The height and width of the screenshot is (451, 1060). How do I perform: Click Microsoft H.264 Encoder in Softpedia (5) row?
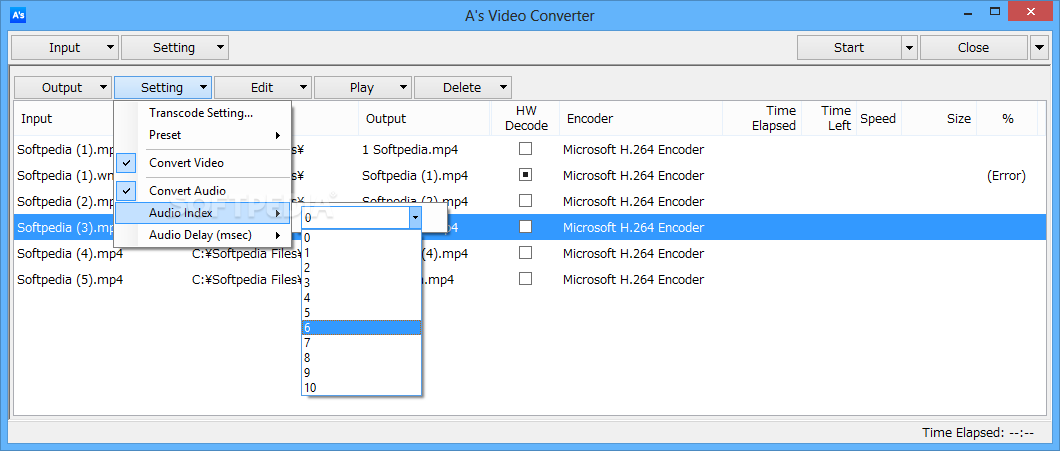point(633,279)
